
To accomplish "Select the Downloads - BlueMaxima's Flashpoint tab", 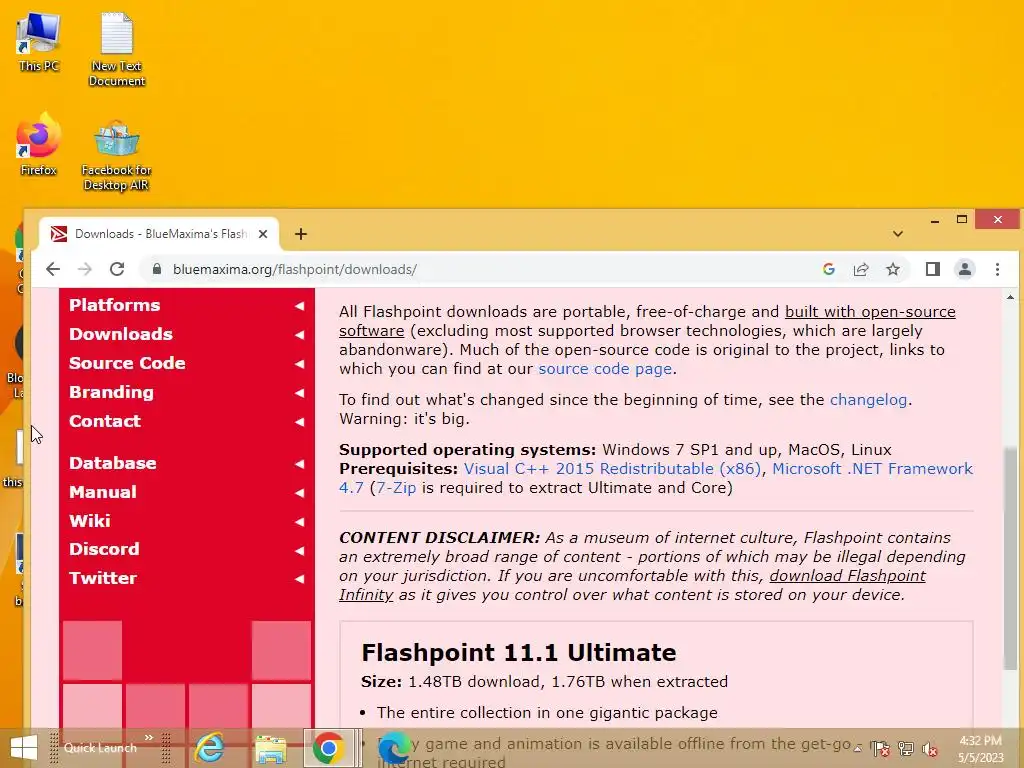I will (x=159, y=234).
